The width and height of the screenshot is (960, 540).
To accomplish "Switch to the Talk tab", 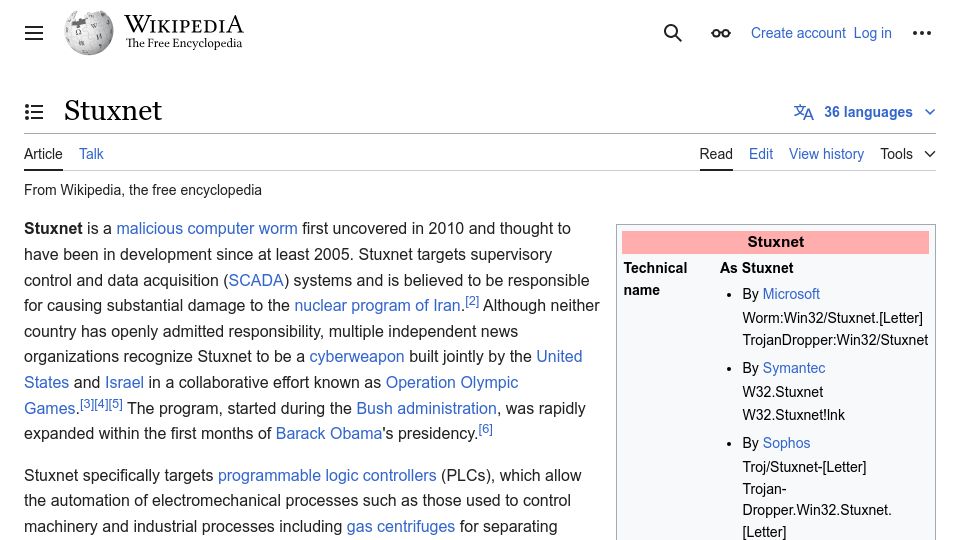I will pos(91,154).
